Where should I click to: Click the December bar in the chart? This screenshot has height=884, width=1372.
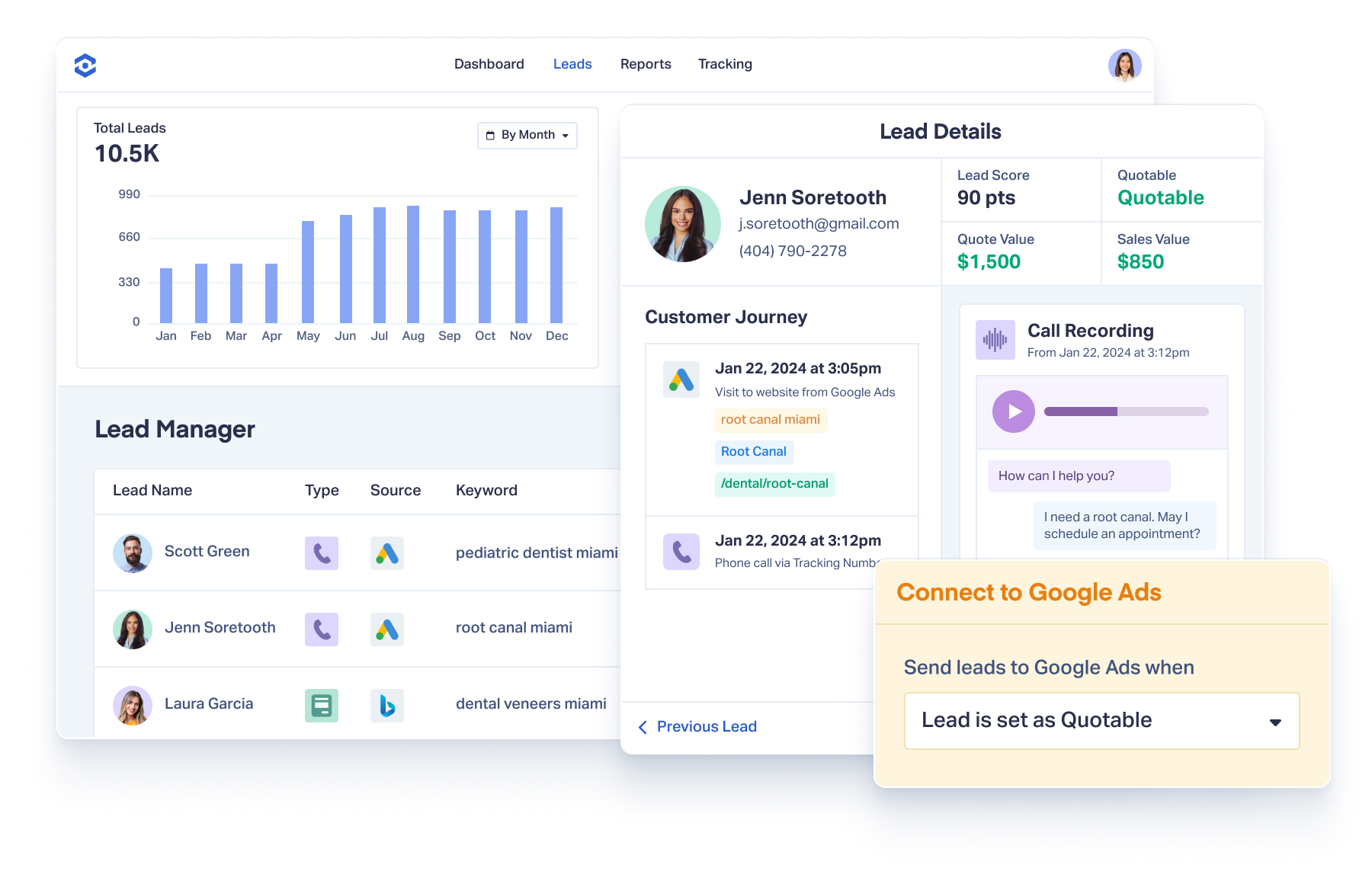pyautogui.click(x=556, y=264)
